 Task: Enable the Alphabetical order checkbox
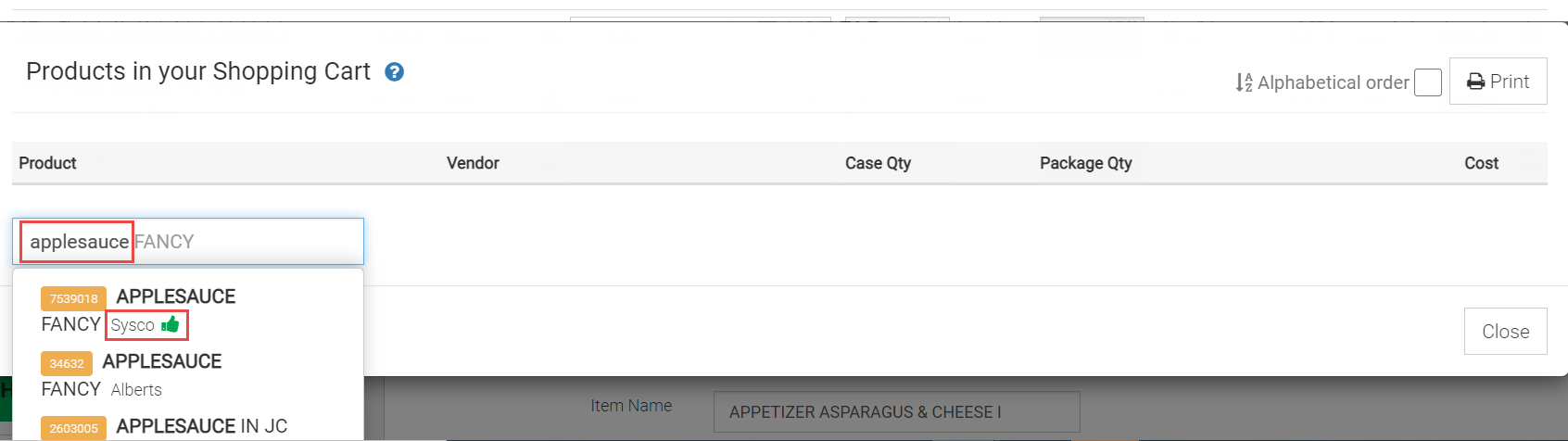(x=1427, y=82)
